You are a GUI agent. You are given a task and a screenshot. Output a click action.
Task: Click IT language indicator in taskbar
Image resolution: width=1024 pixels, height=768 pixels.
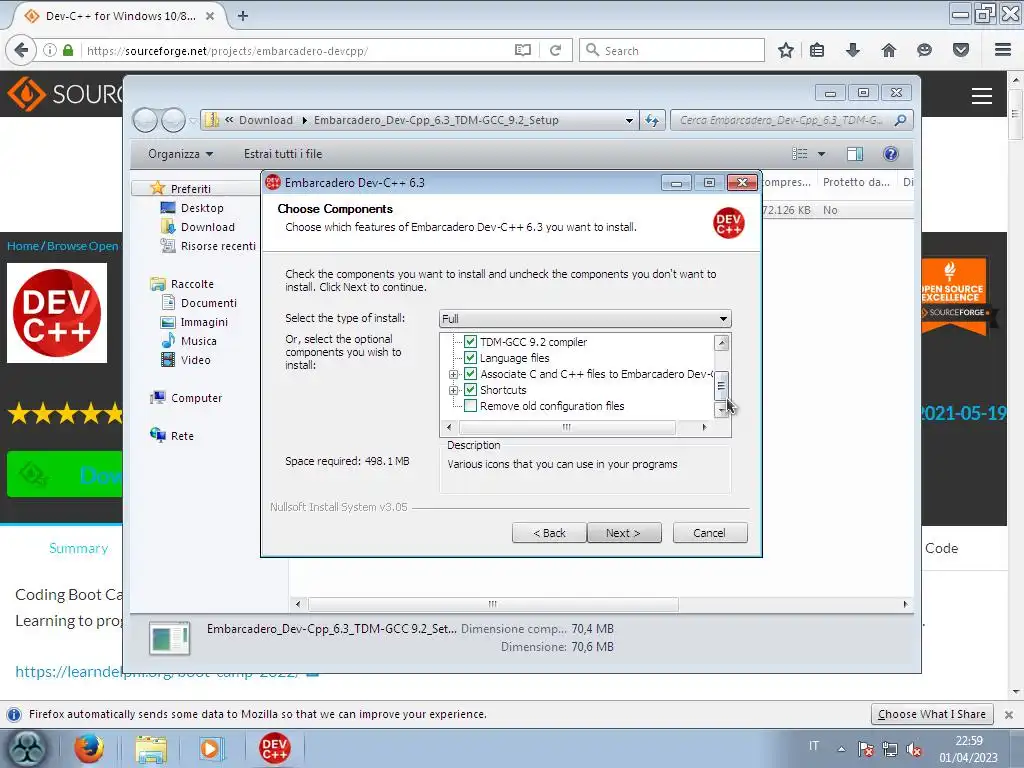click(814, 746)
